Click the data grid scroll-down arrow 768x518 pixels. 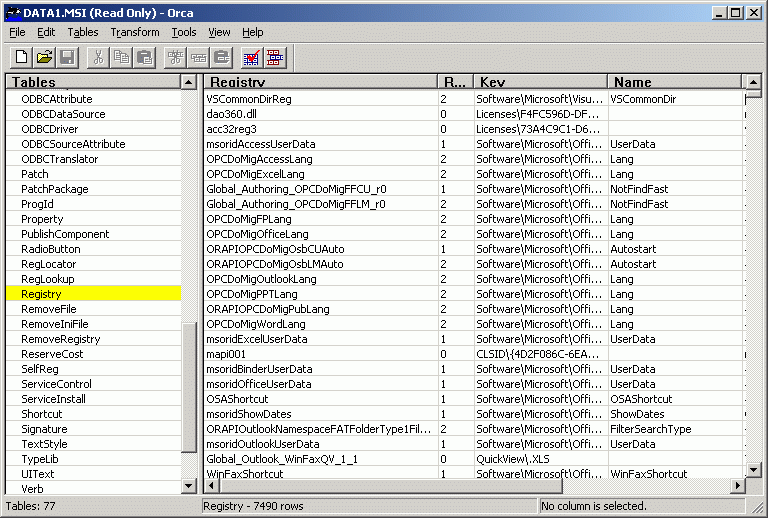coord(753,470)
